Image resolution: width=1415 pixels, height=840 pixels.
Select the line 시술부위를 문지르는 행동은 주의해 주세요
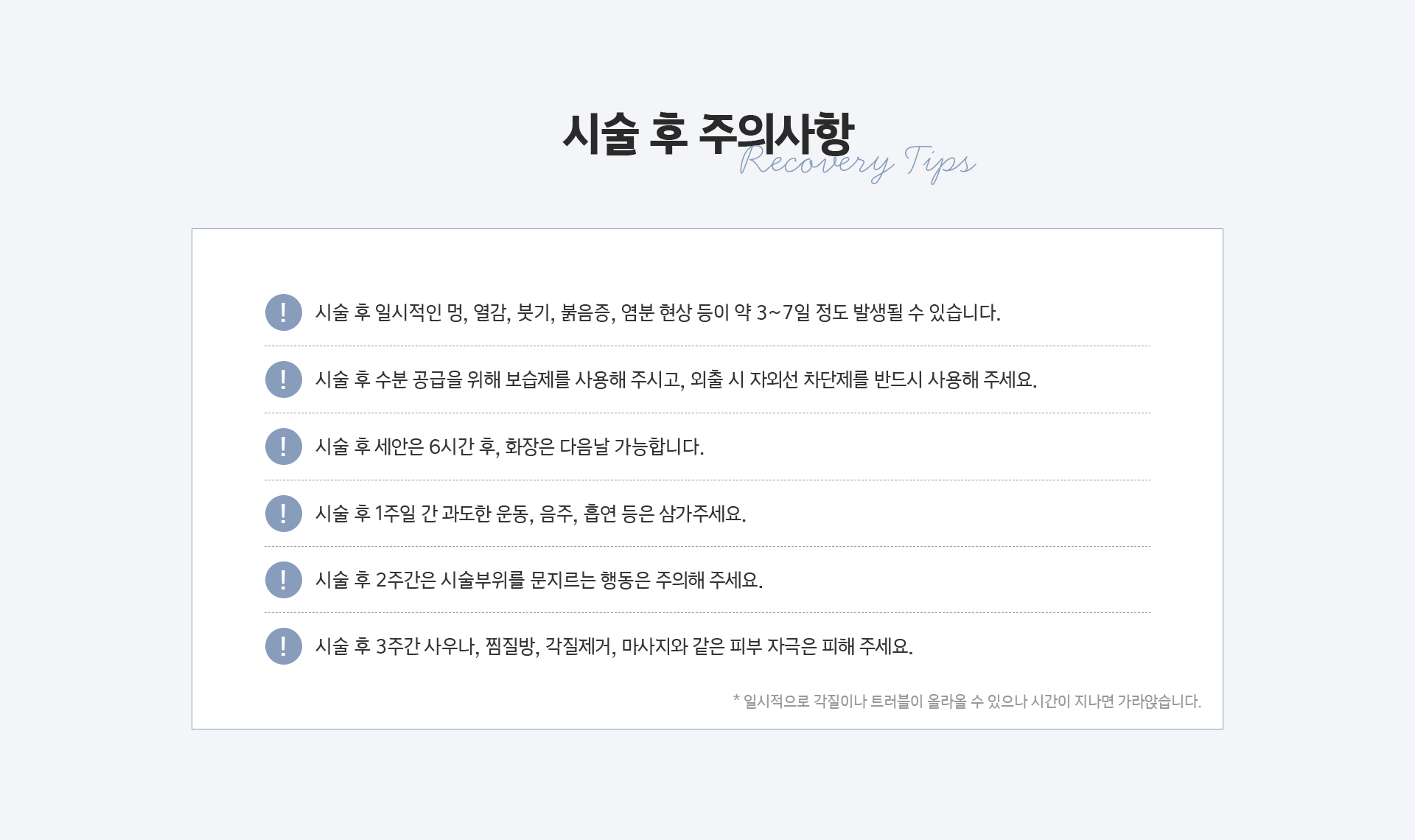(x=539, y=580)
